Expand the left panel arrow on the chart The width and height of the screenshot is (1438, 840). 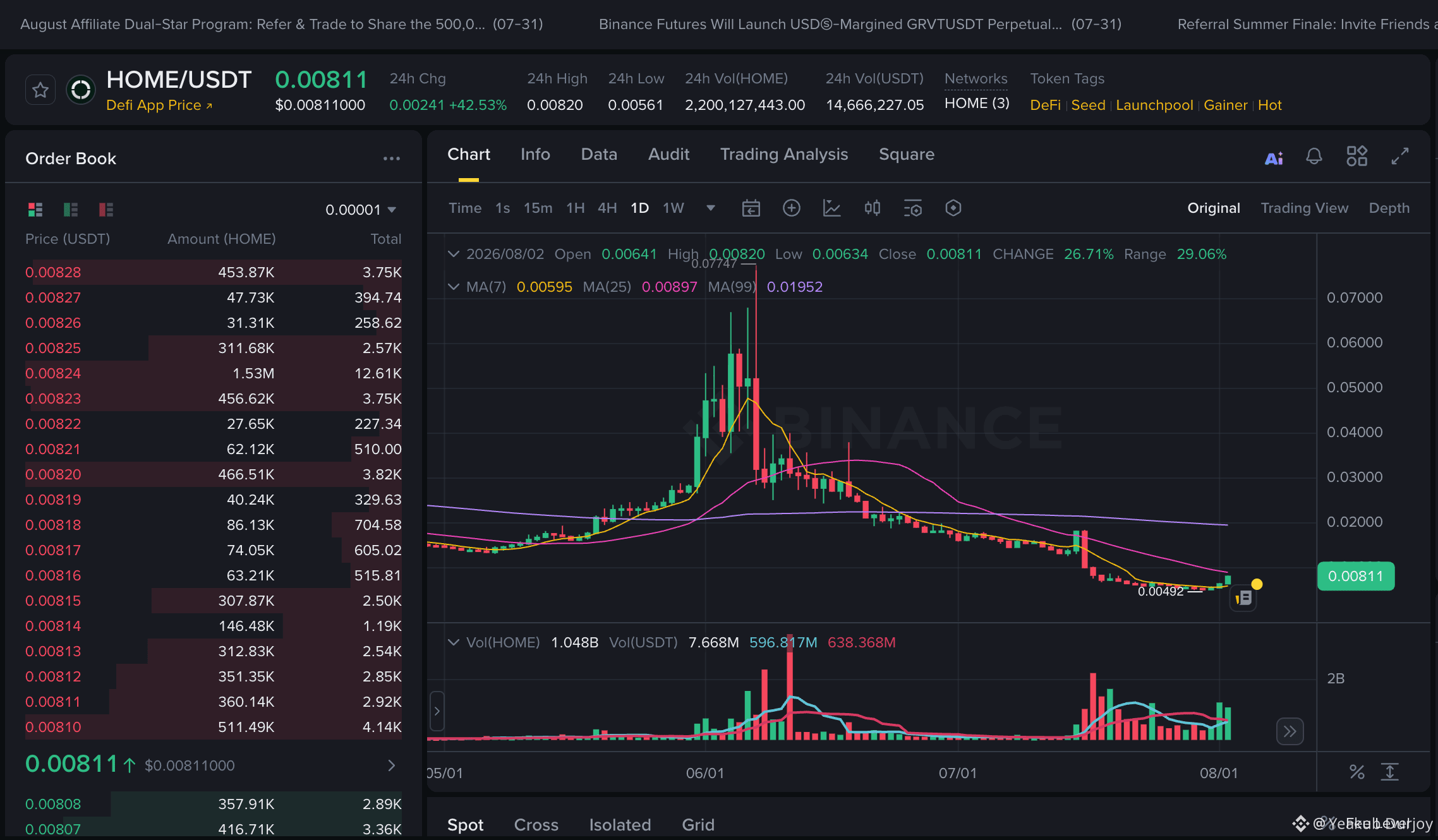coord(437,711)
